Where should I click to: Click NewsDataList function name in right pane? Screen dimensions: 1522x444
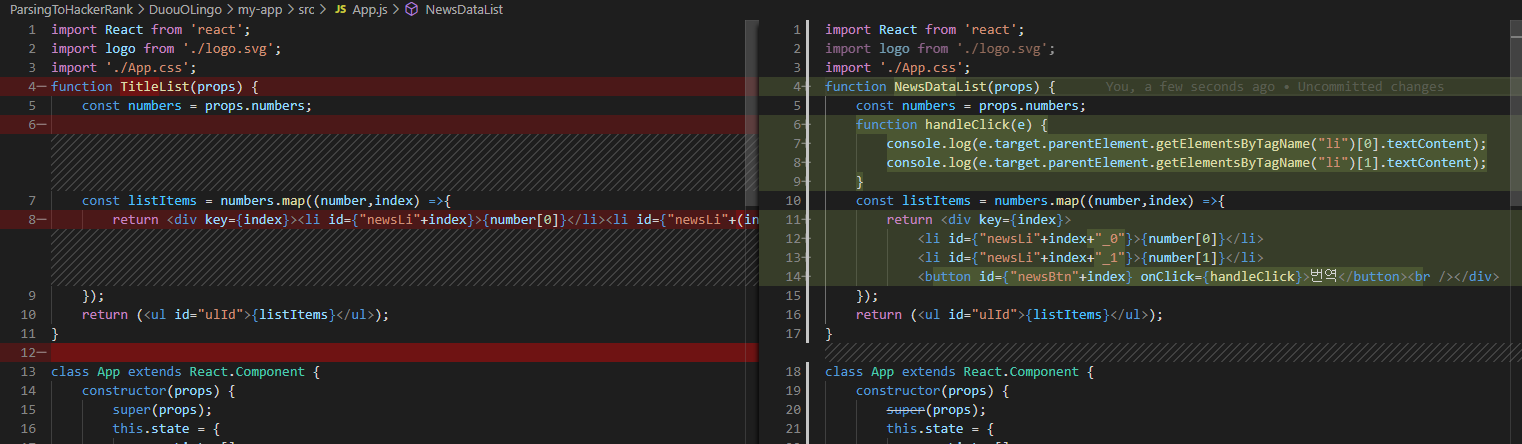pyautogui.click(x=941, y=87)
